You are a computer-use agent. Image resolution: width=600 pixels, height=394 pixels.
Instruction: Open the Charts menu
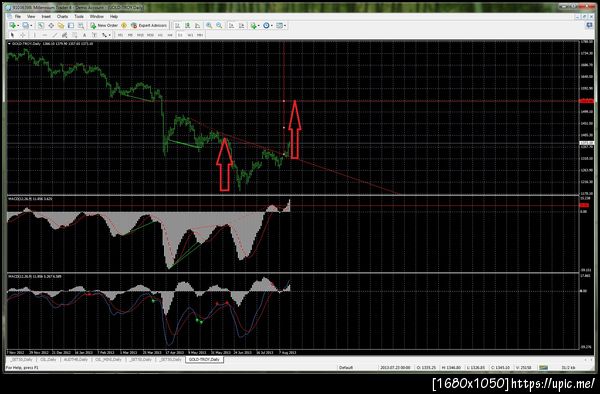62,16
